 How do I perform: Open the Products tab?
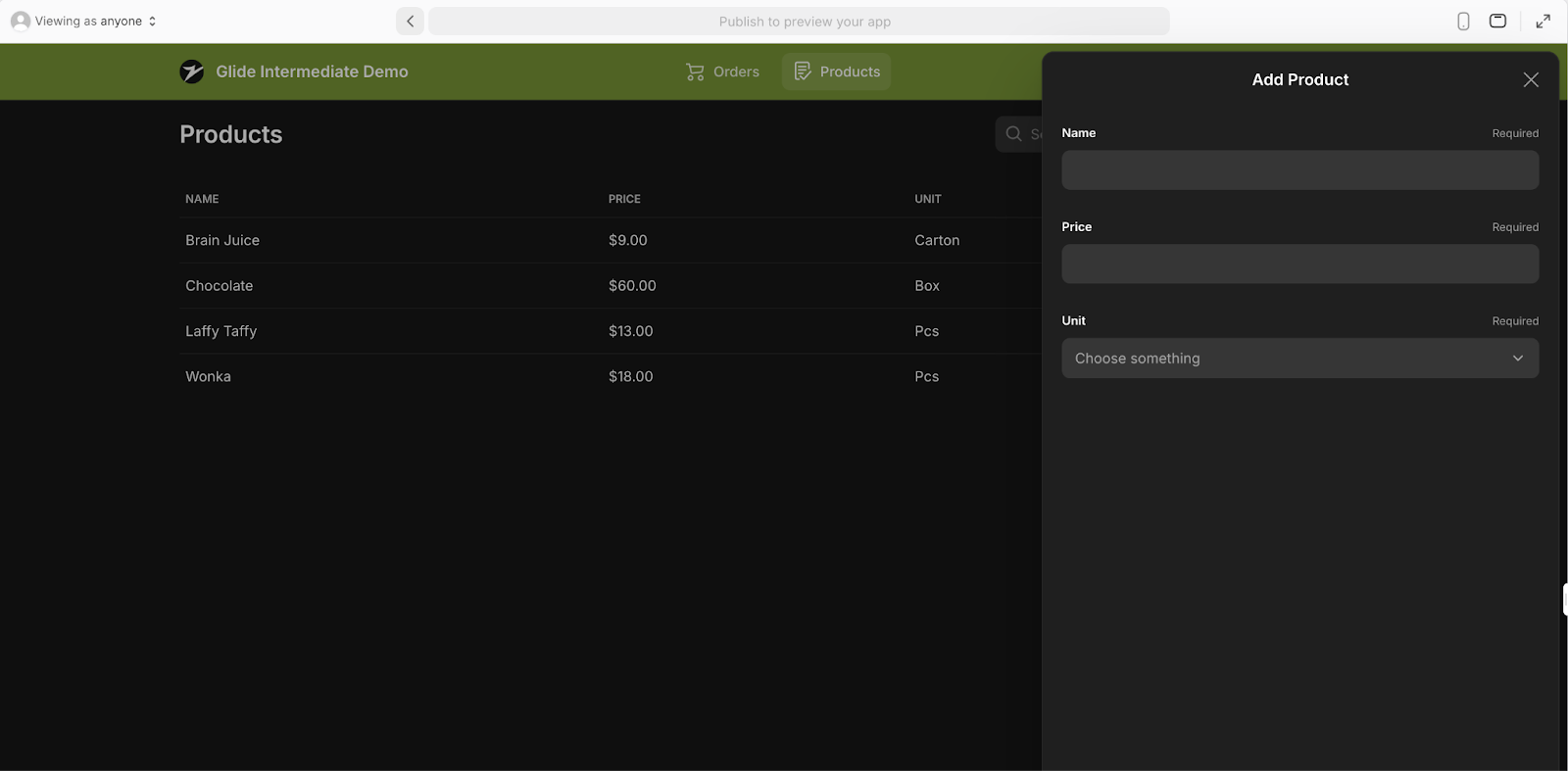click(837, 72)
